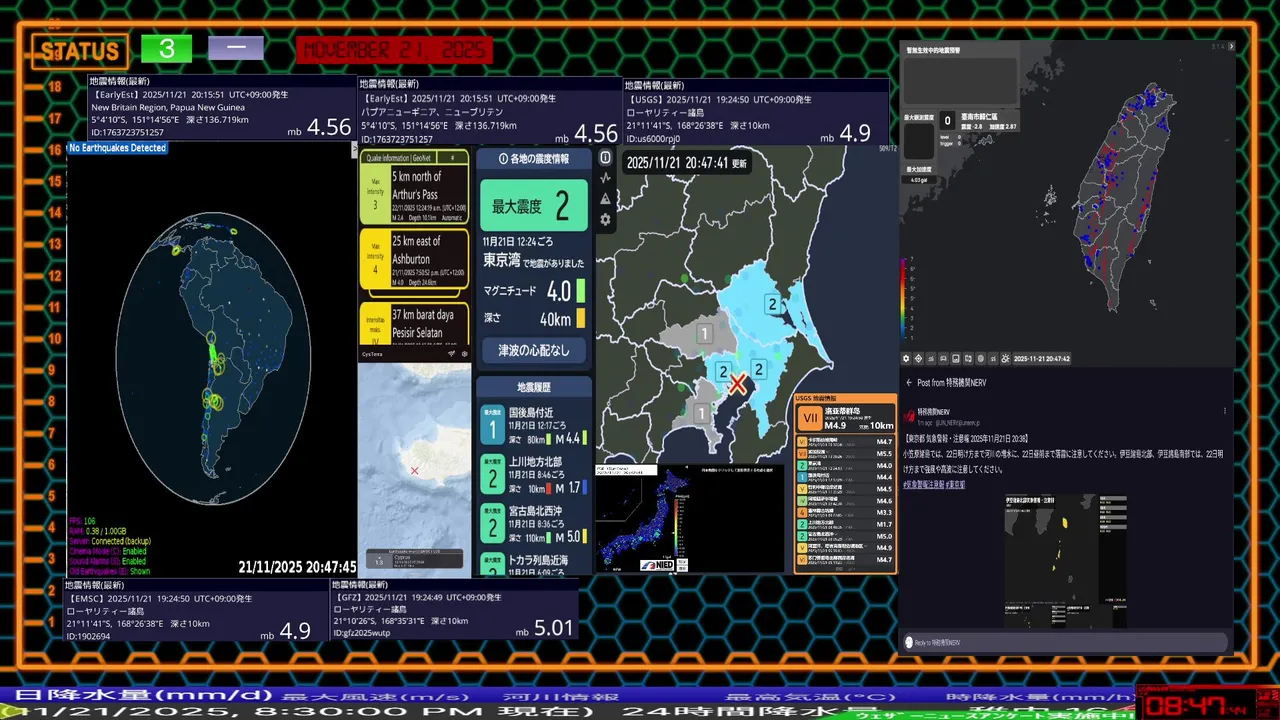
Task: Click the New Britain Region, Papua New Guinea info box
Action: click(x=222, y=108)
